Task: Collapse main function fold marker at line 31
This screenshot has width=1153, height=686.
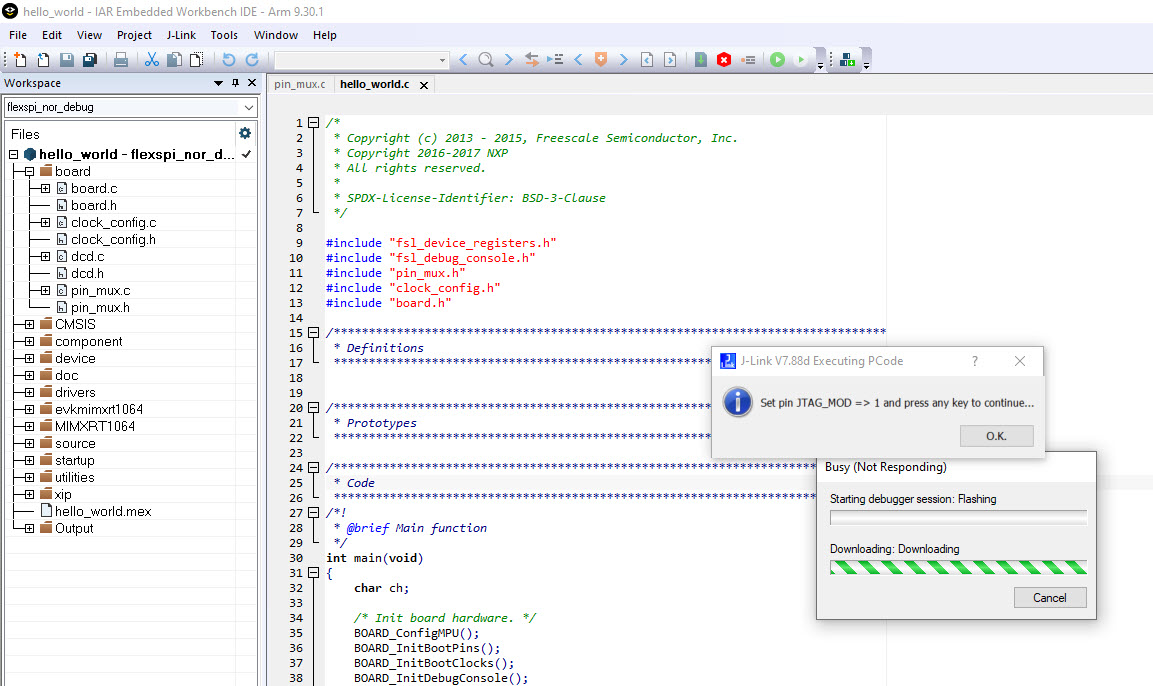Action: 314,572
